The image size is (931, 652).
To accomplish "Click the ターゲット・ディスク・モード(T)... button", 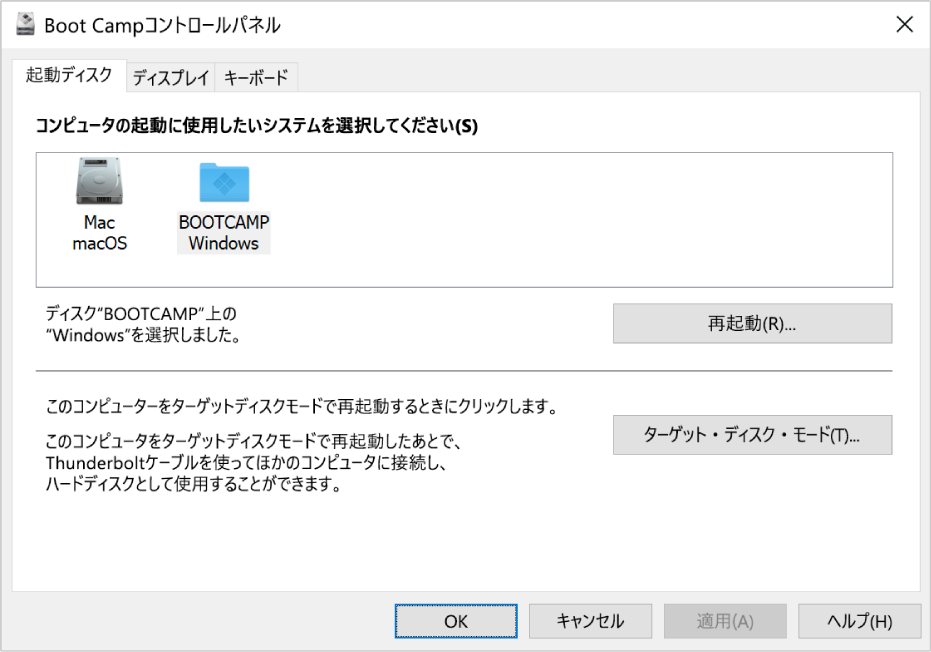I will click(x=752, y=435).
